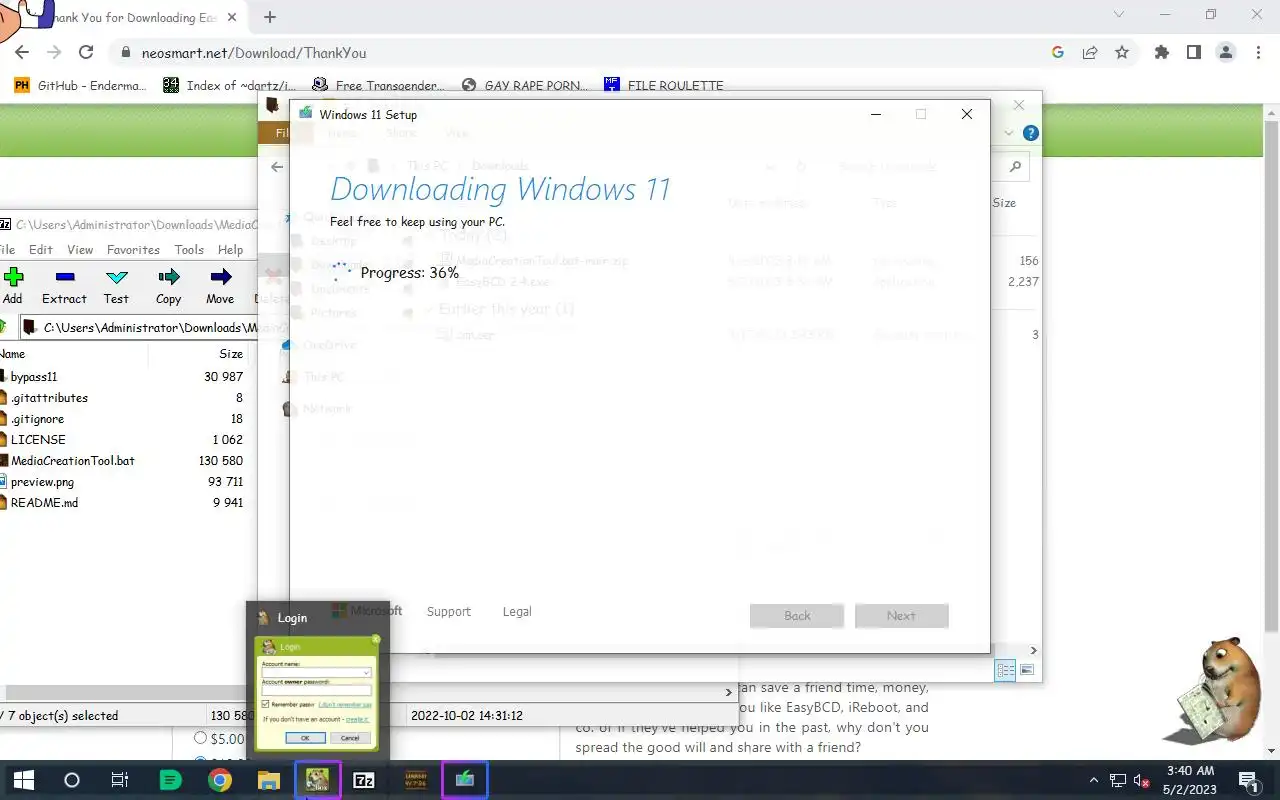1280x800 pixels.
Task: Select bypass11 folder in 7-Zip
Action: pyautogui.click(x=34, y=377)
